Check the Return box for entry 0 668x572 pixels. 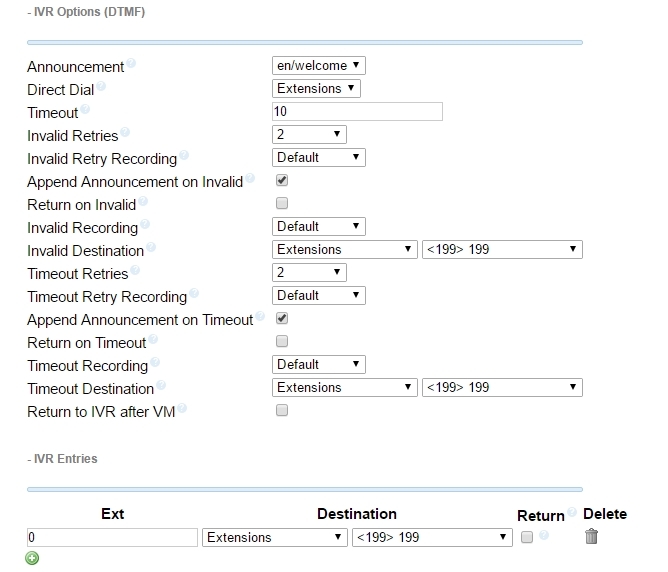coord(527,537)
